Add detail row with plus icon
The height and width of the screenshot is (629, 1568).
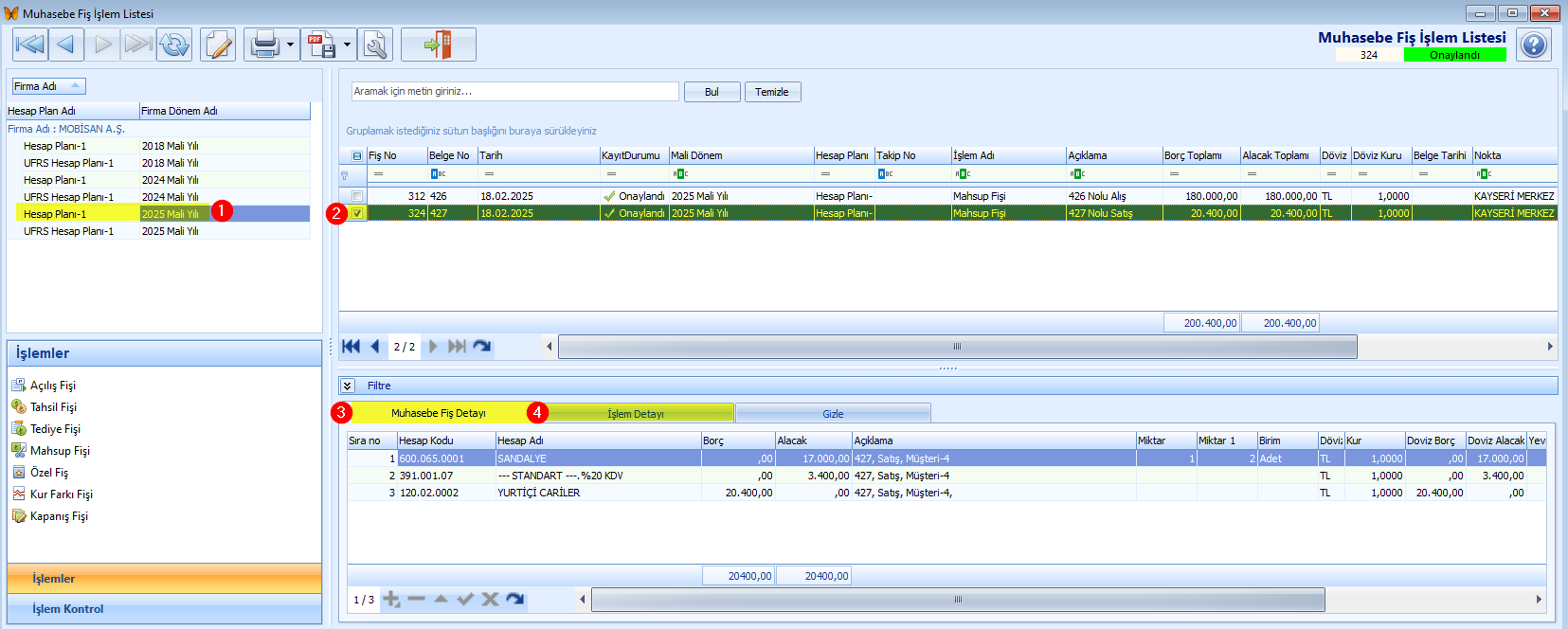click(x=391, y=599)
